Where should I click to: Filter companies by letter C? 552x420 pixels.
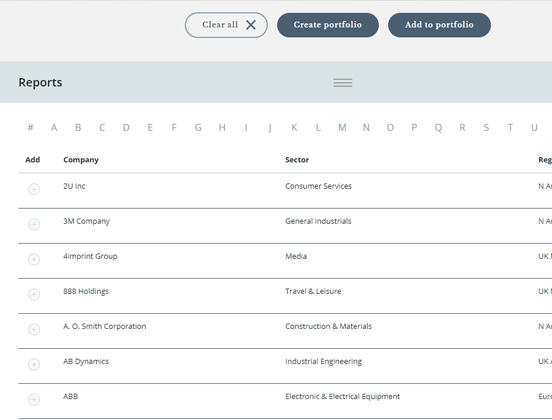102,127
